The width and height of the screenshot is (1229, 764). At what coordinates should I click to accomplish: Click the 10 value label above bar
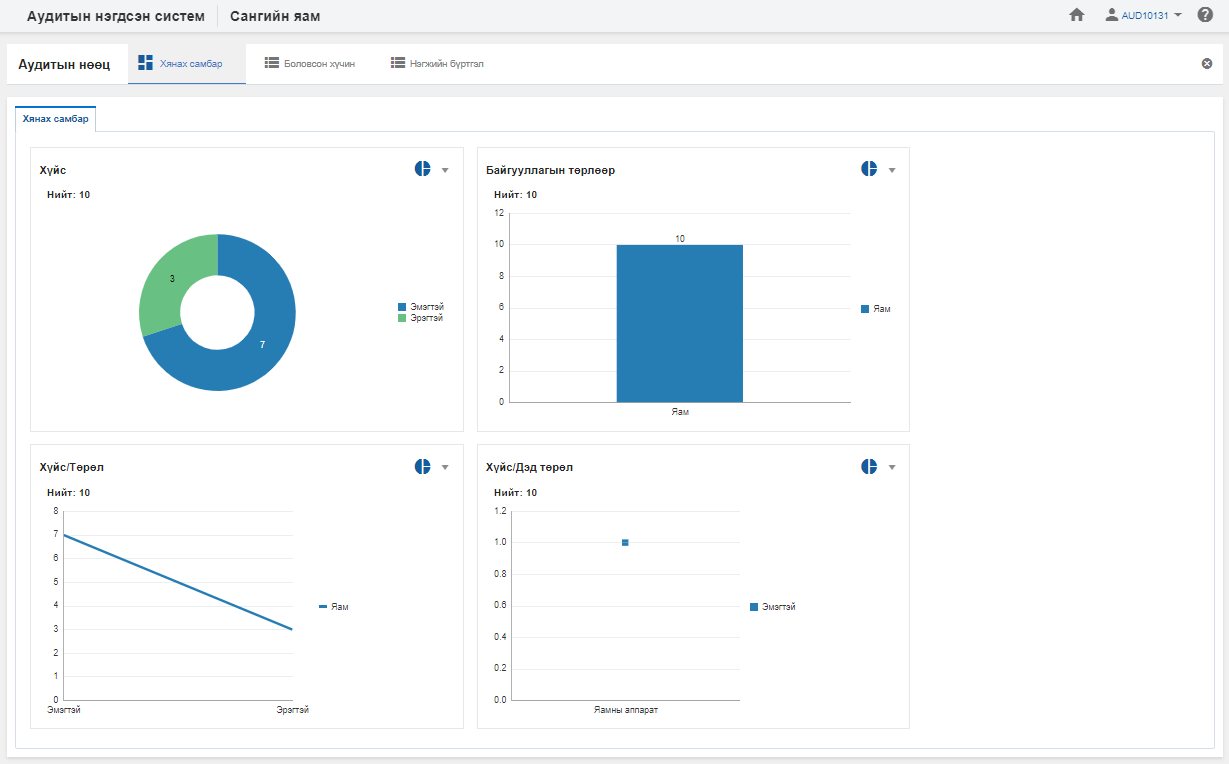point(680,239)
